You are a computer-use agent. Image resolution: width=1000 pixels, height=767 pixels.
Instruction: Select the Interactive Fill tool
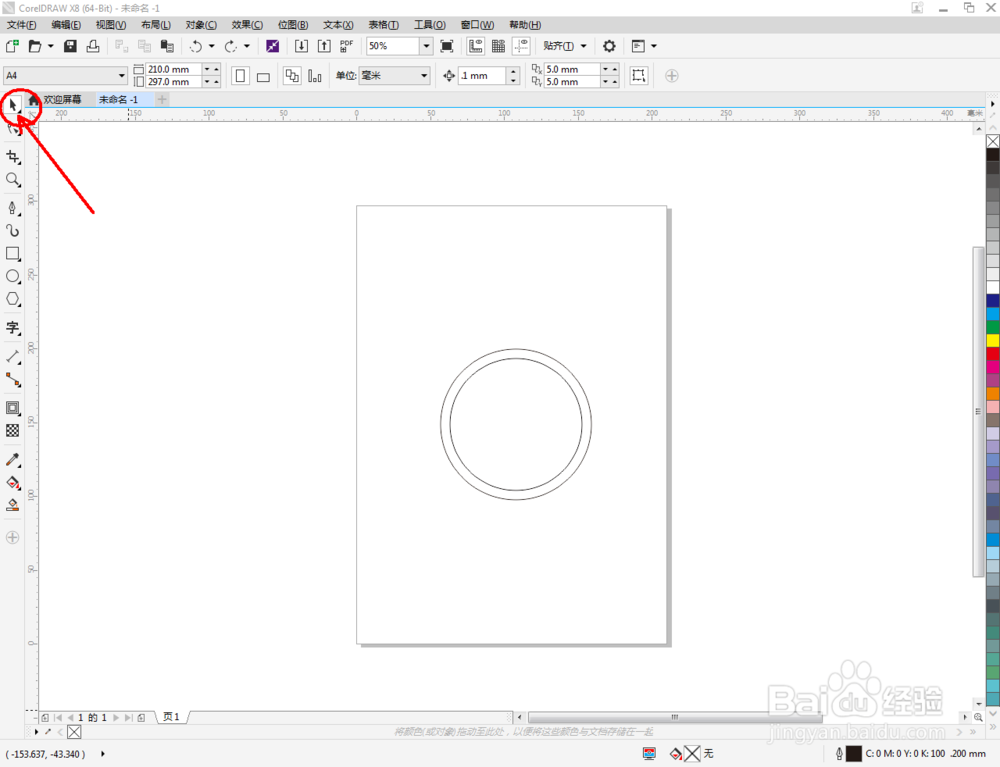[13, 483]
